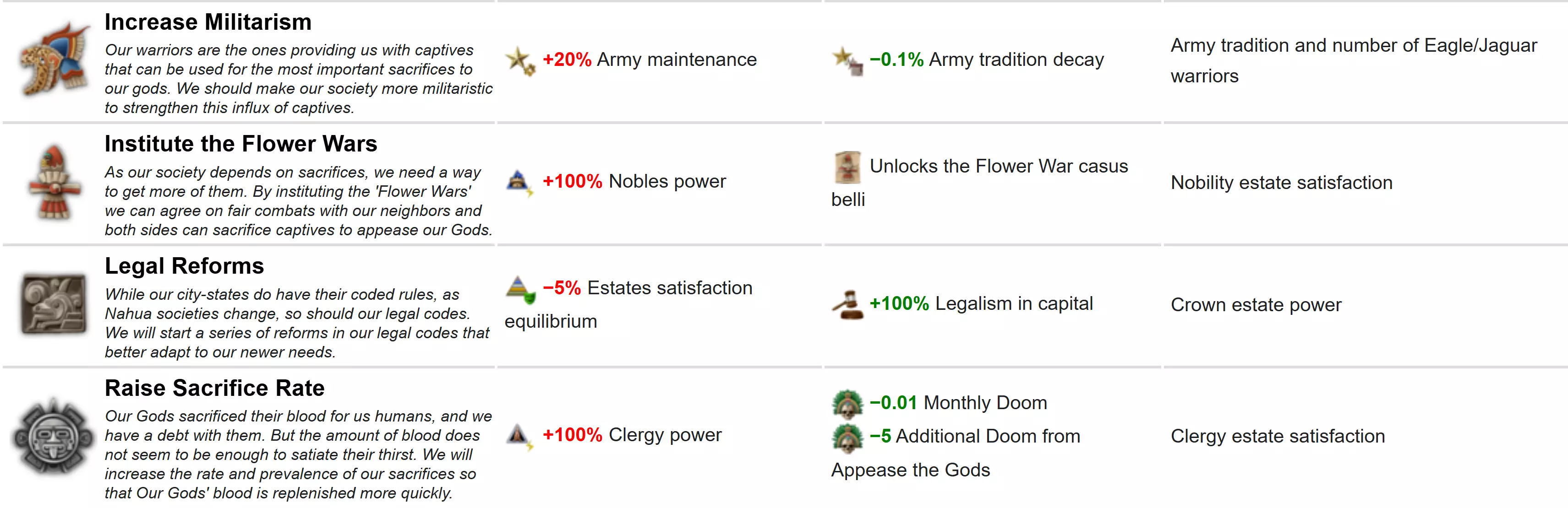This screenshot has width=1568, height=508.
Task: Click the Raise Sacrifice Rate sun stone icon
Action: pos(54,436)
